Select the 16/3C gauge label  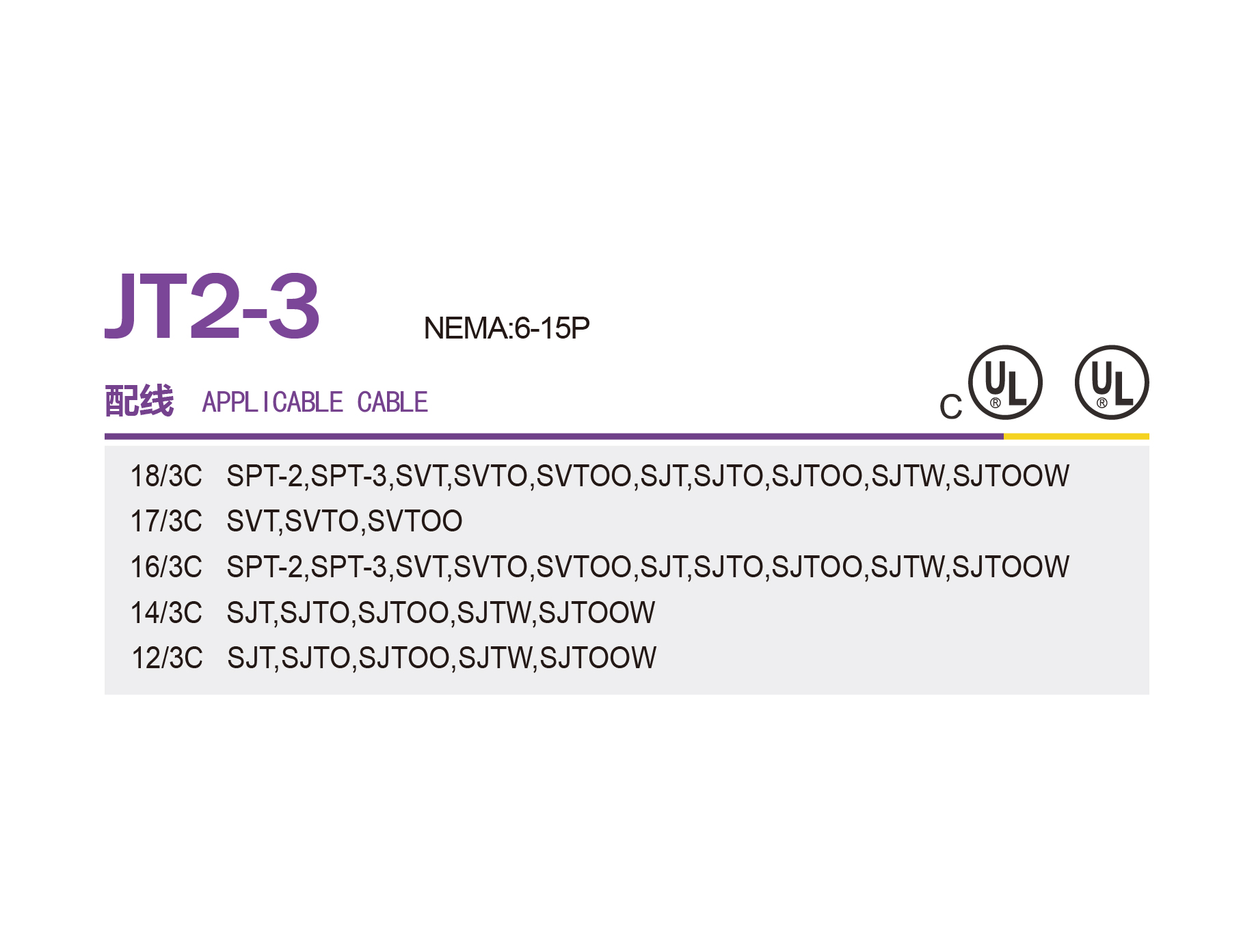click(166, 567)
